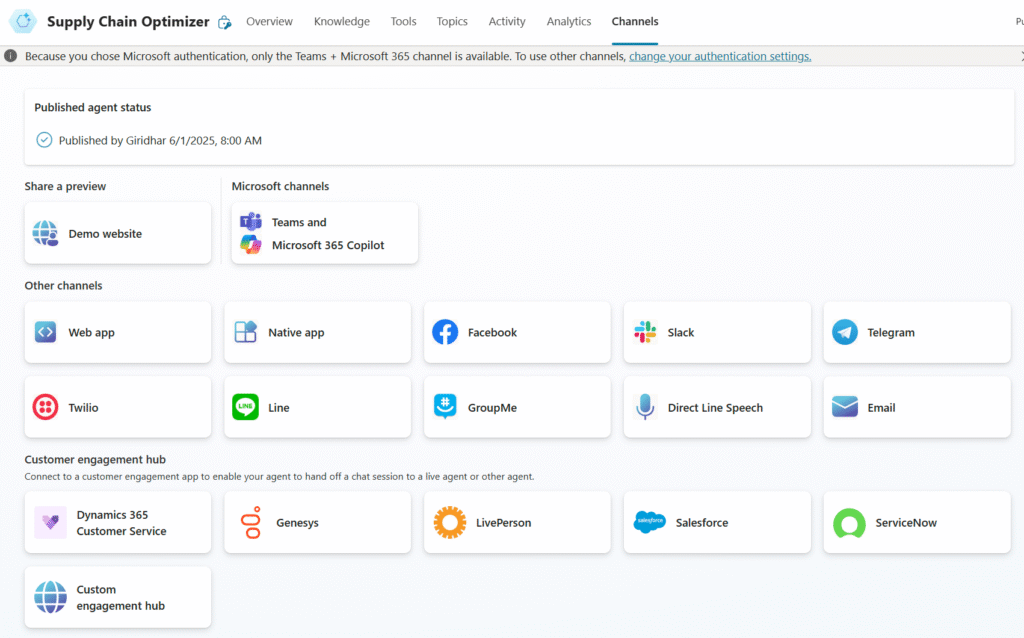The image size is (1024, 638).
Task: Go to the Topics tab
Action: [x=452, y=22]
